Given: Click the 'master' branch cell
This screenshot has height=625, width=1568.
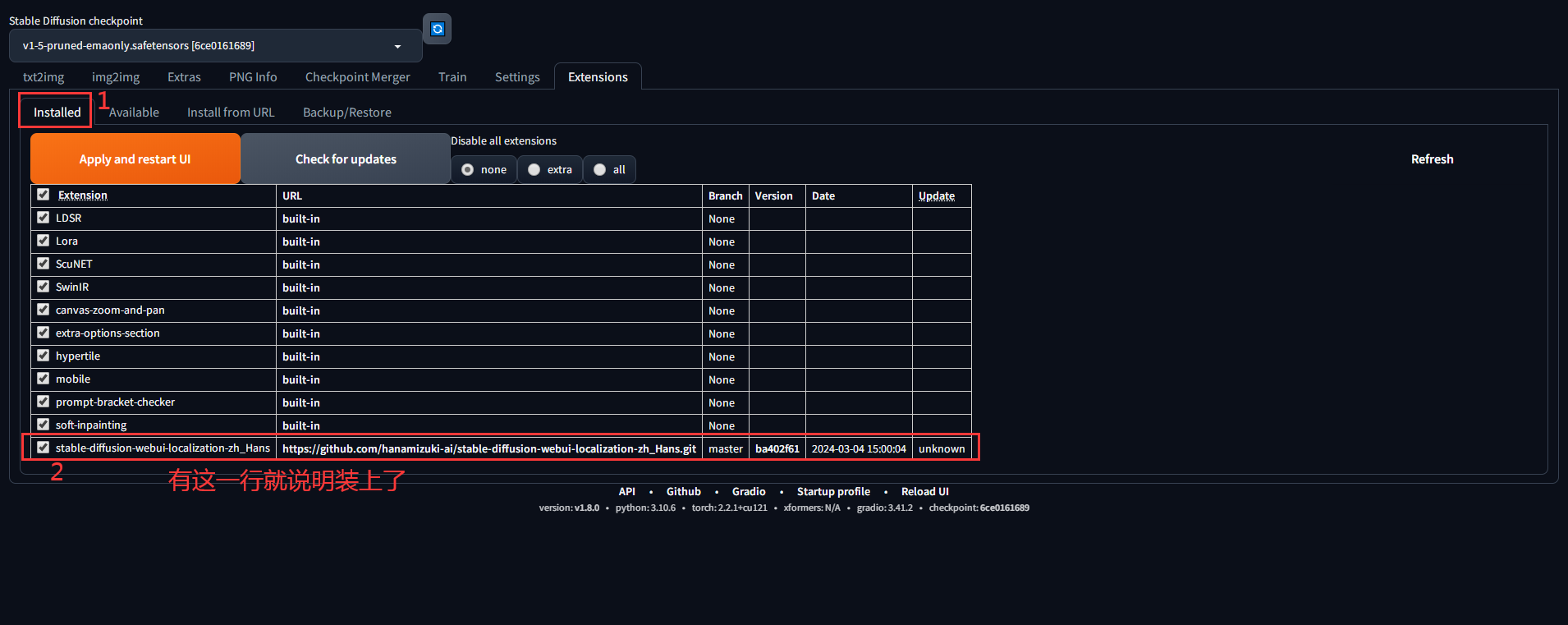Looking at the screenshot, I should tap(726, 448).
